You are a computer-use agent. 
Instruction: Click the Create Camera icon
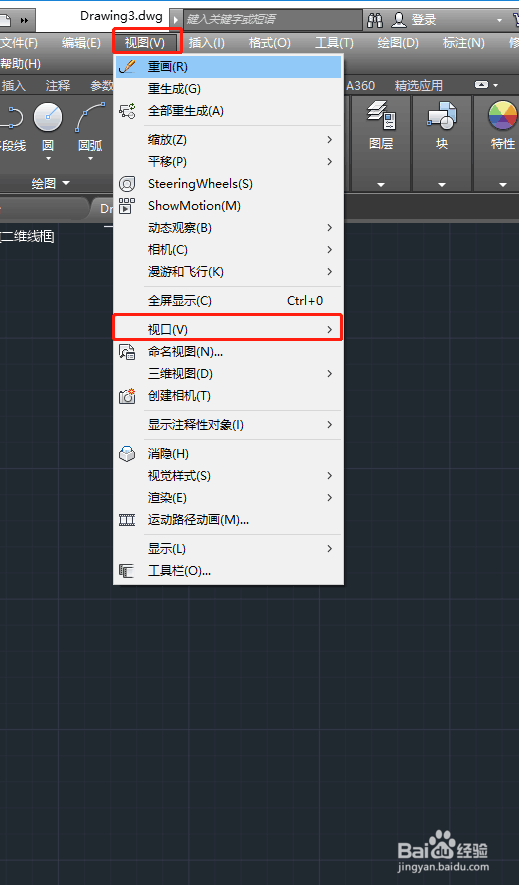tap(127, 396)
